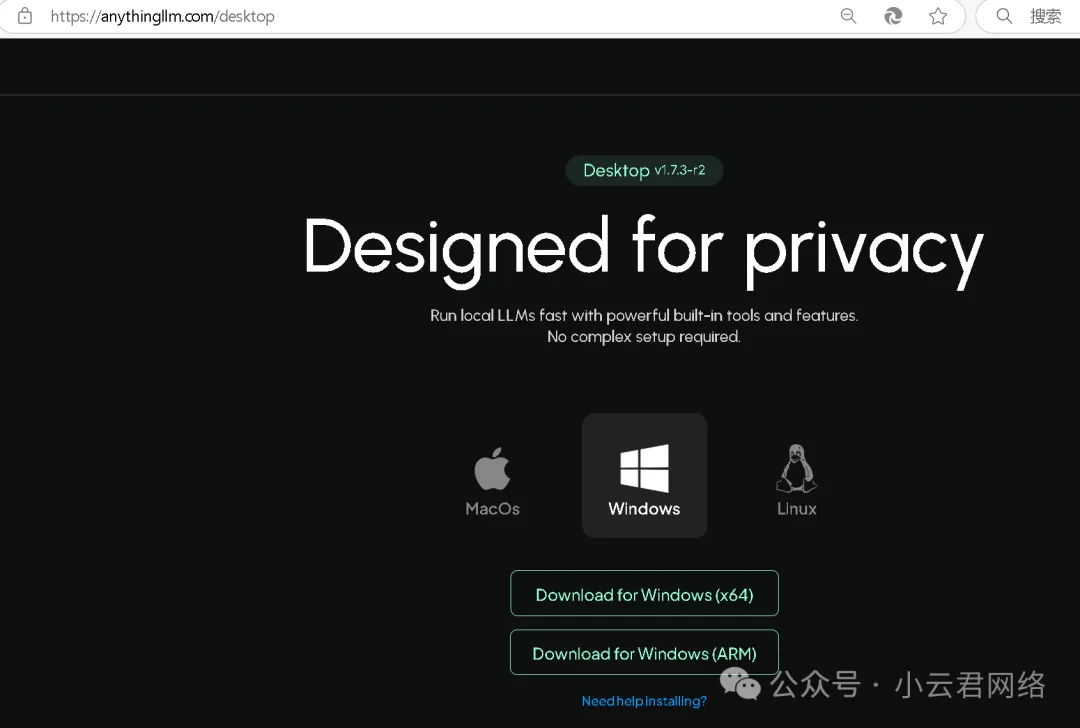Viewport: 1080px width, 728px height.
Task: Select the Apple logo for MacOs
Action: (492, 469)
